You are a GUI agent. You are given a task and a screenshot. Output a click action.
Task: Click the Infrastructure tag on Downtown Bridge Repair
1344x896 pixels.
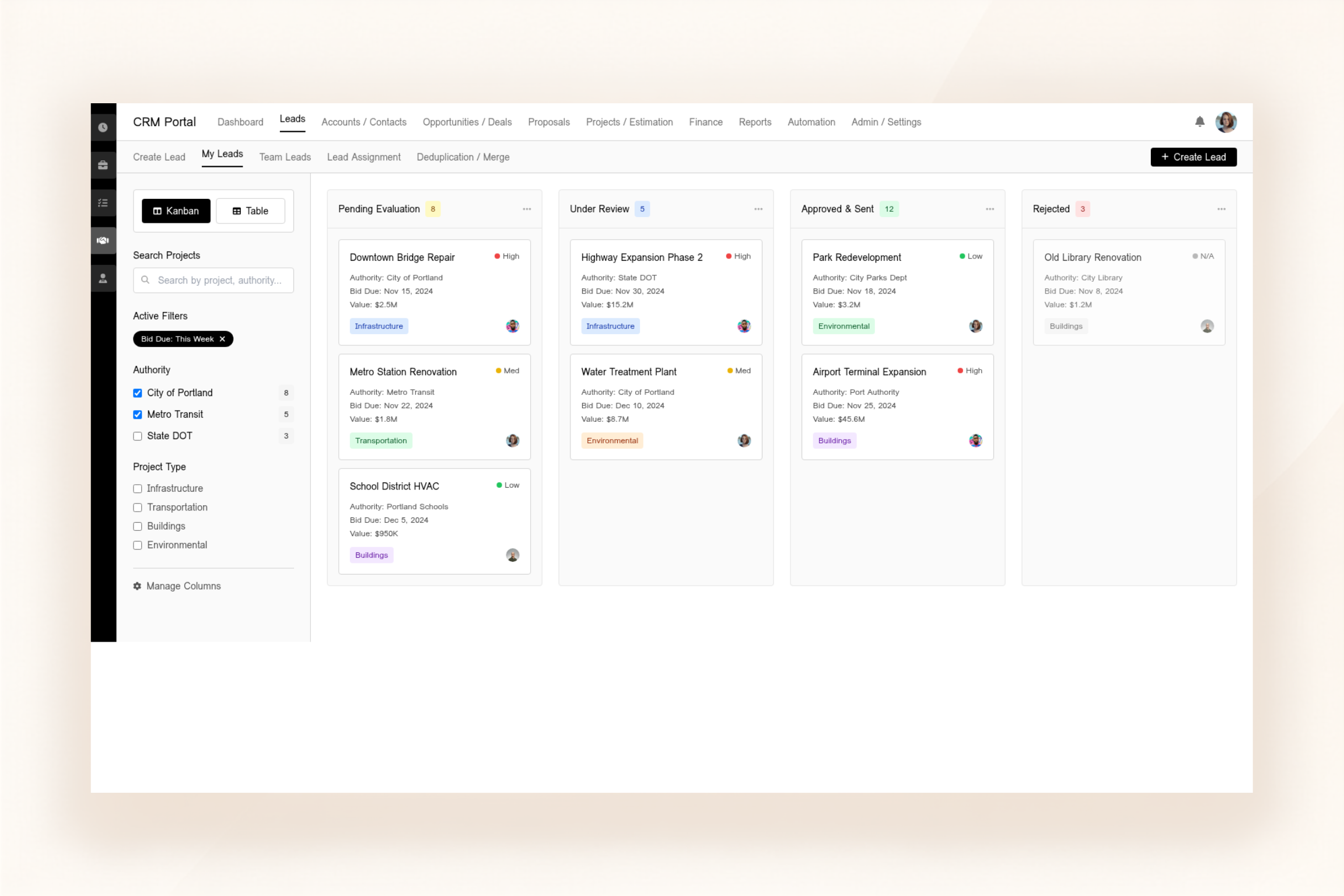click(379, 326)
